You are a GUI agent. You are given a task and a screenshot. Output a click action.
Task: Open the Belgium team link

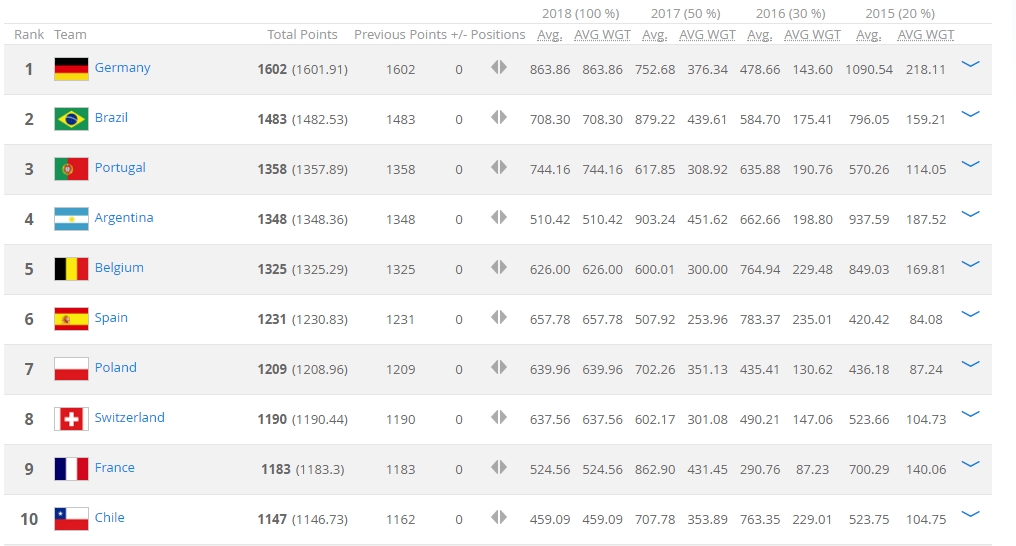coord(119,268)
